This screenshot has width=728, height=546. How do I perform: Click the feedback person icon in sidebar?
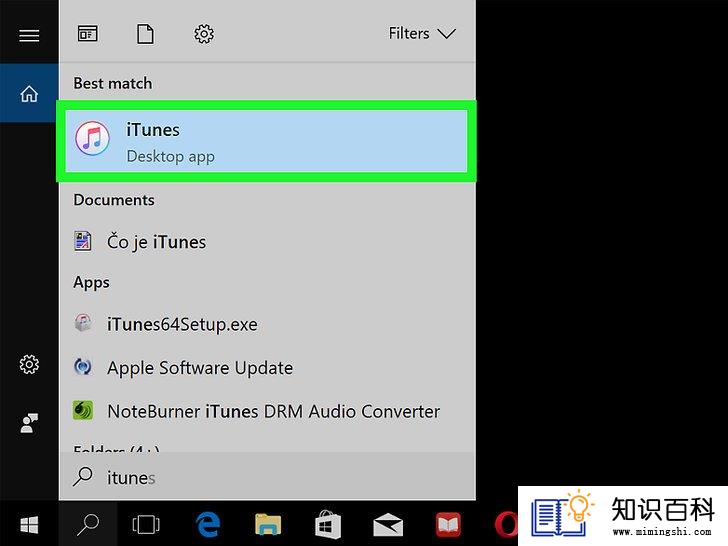pos(29,423)
